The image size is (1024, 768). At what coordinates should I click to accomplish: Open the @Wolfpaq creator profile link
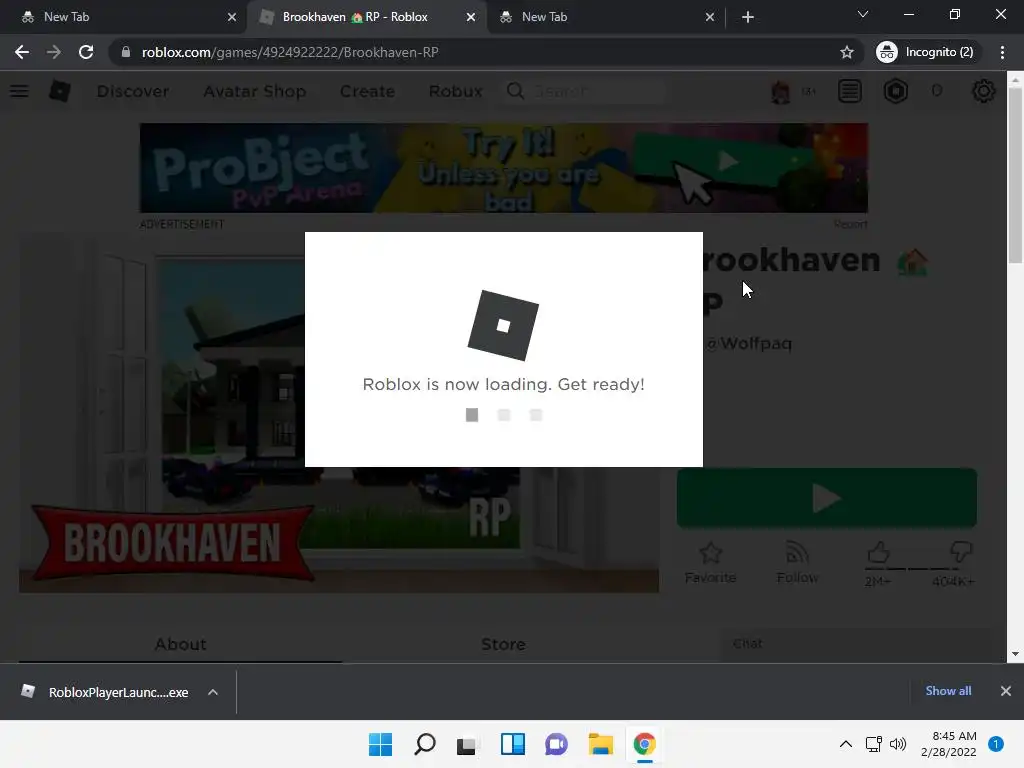coord(749,344)
